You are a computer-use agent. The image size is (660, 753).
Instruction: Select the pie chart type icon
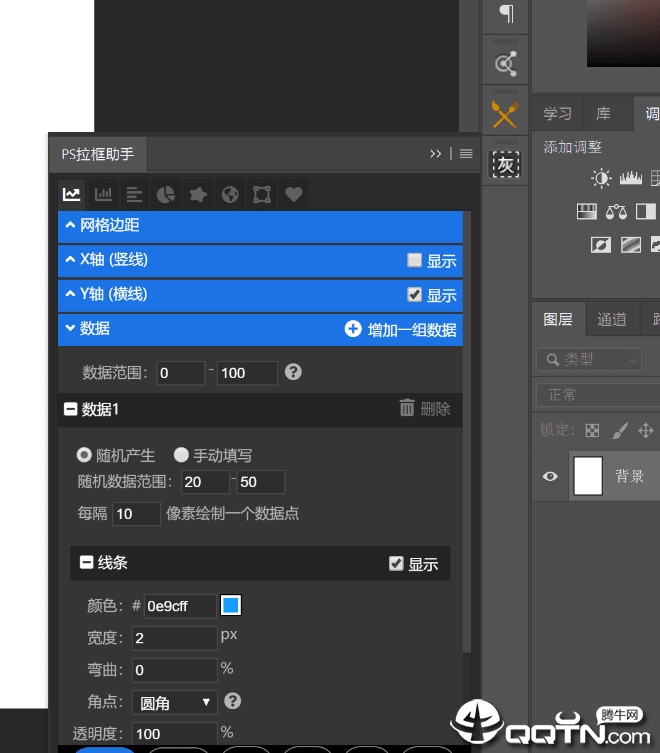point(166,194)
